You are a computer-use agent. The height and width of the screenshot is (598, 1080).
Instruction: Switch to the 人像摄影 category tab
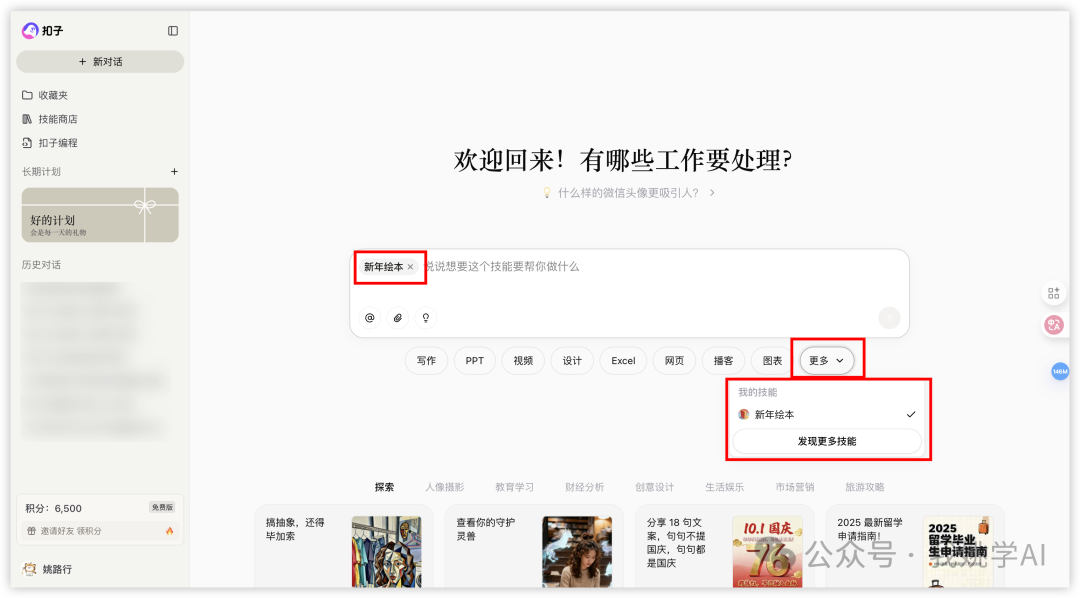click(x=444, y=487)
